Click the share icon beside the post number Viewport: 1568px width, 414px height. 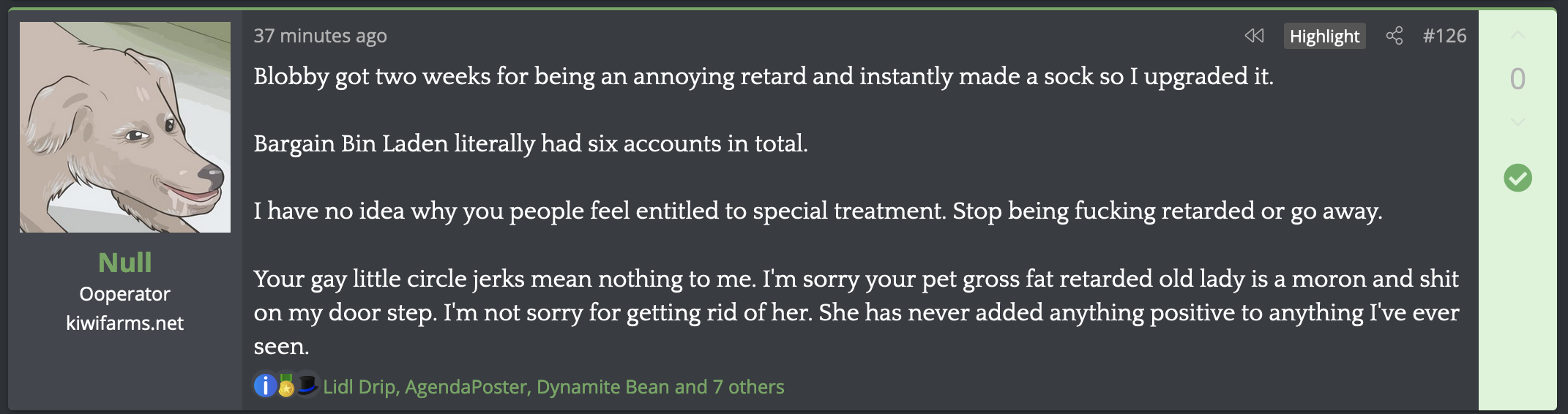(x=1394, y=36)
